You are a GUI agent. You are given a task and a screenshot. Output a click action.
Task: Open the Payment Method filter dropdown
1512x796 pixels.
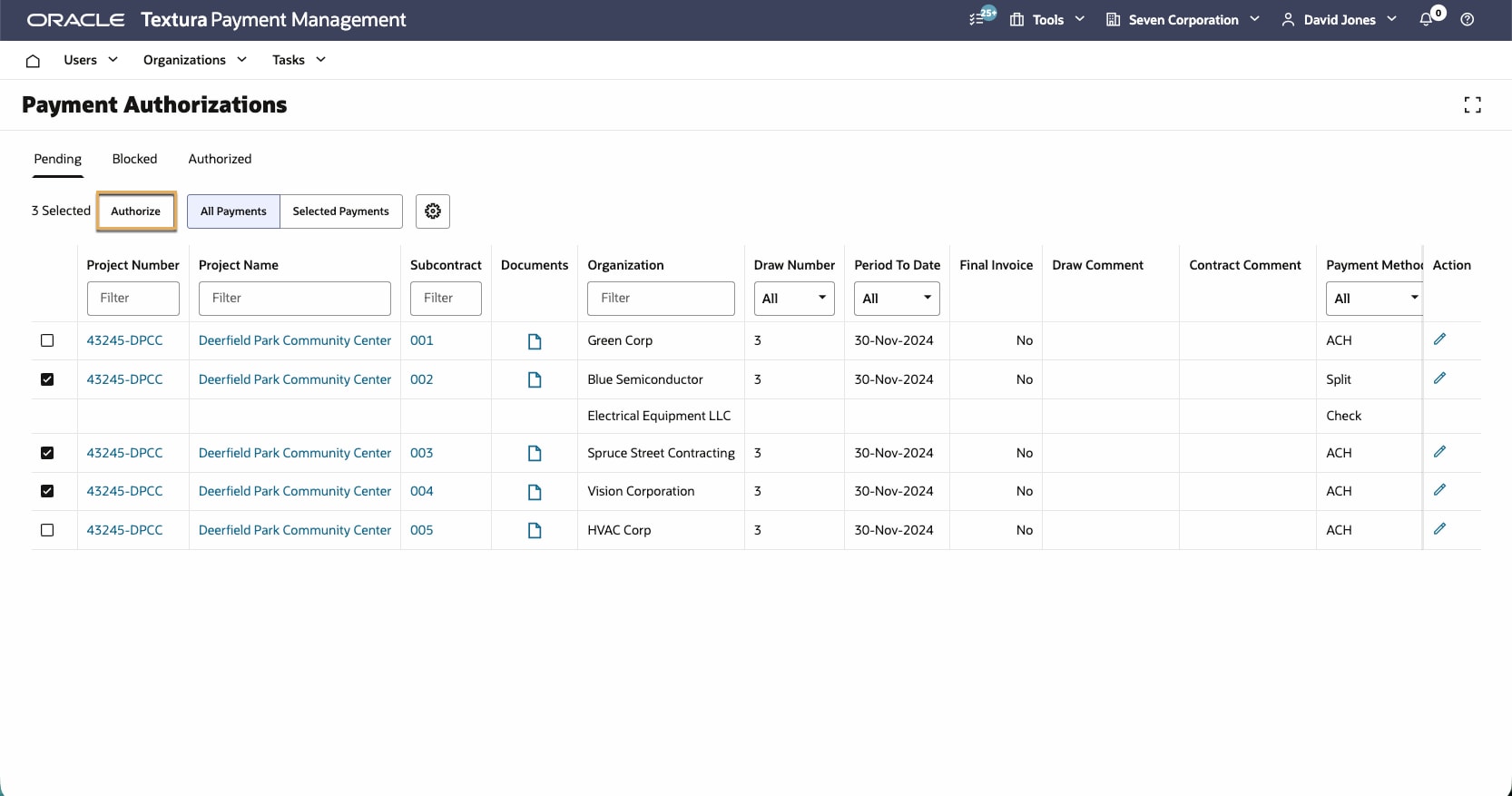pyautogui.click(x=1374, y=299)
